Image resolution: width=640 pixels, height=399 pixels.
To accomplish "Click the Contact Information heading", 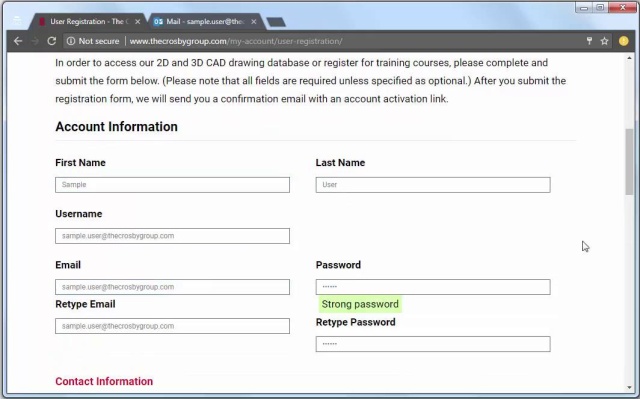I will point(104,381).
